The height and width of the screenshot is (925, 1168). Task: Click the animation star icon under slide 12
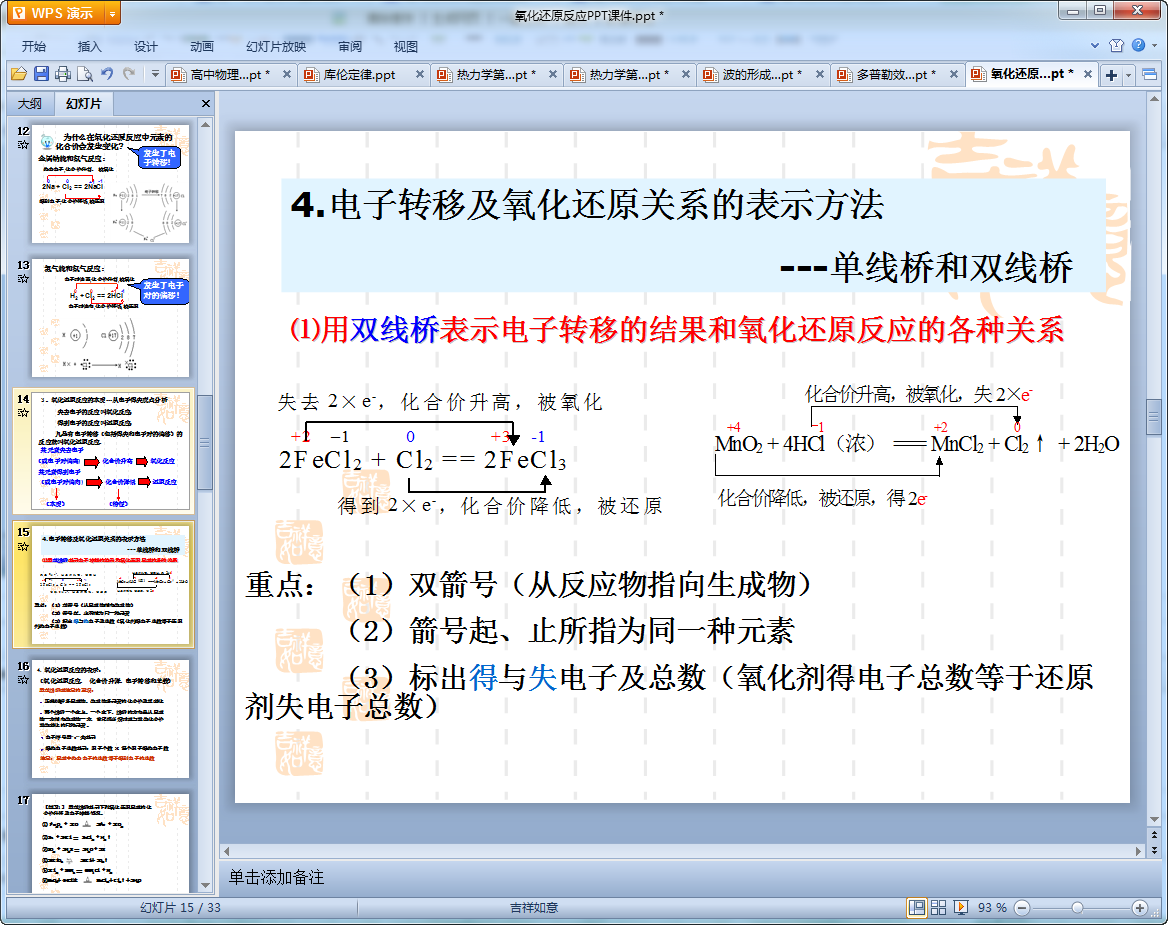23,144
